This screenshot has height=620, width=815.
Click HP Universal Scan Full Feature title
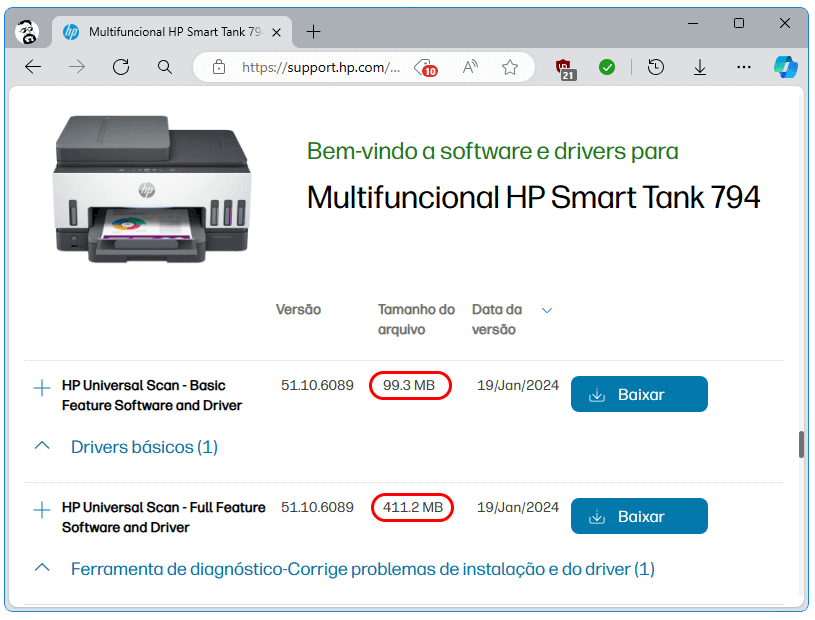pos(164,517)
